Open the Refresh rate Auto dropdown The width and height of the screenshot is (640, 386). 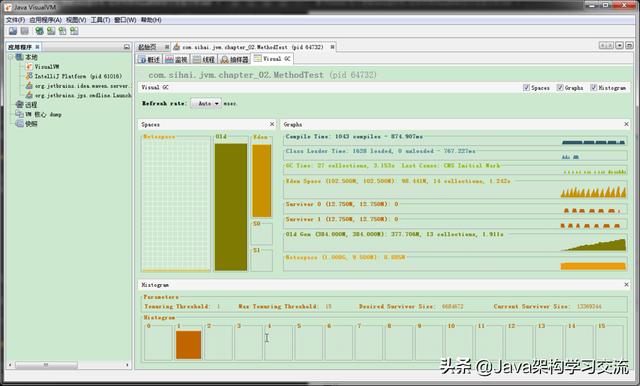point(206,103)
